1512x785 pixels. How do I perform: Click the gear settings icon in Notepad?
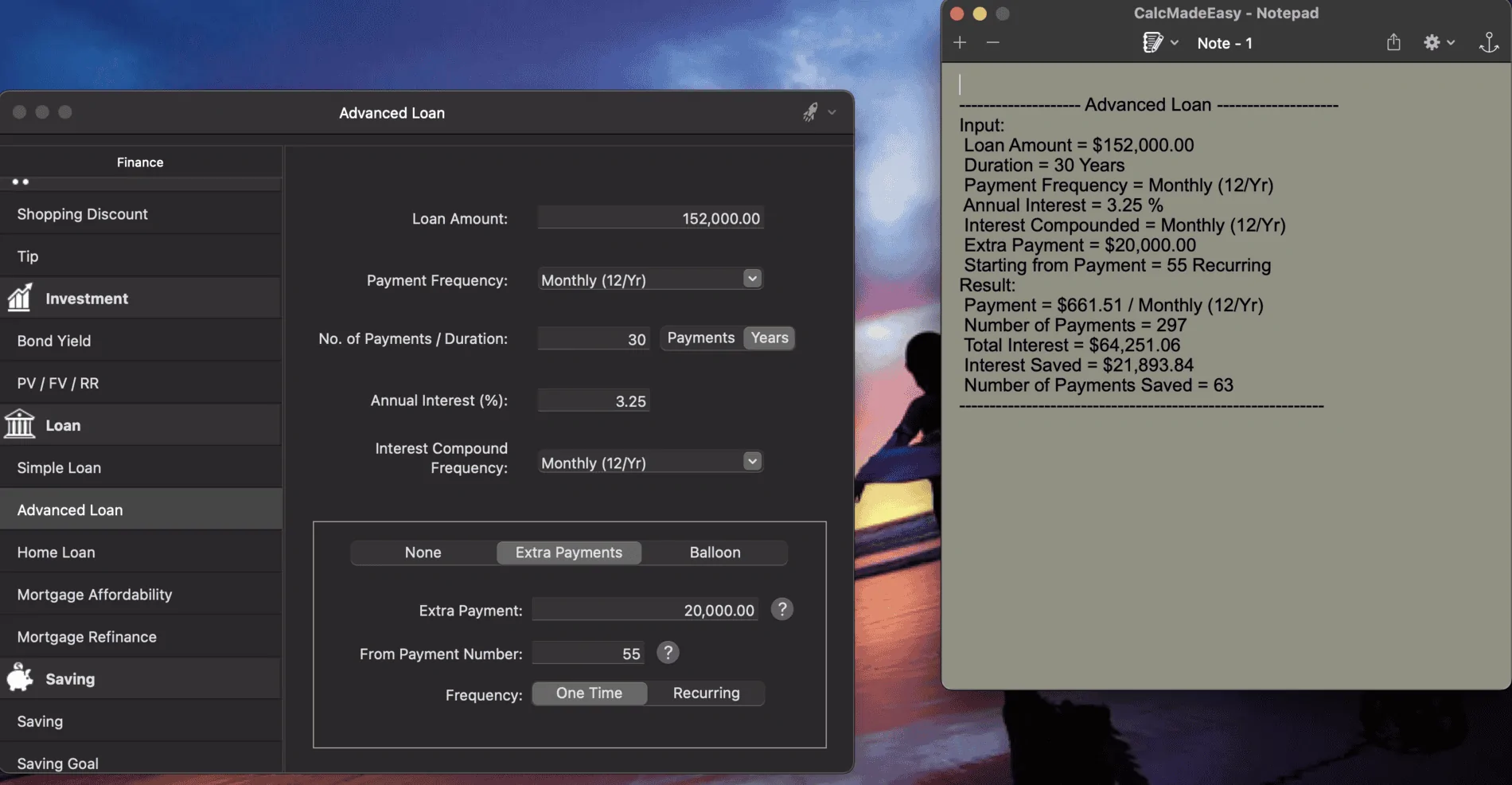click(x=1432, y=42)
